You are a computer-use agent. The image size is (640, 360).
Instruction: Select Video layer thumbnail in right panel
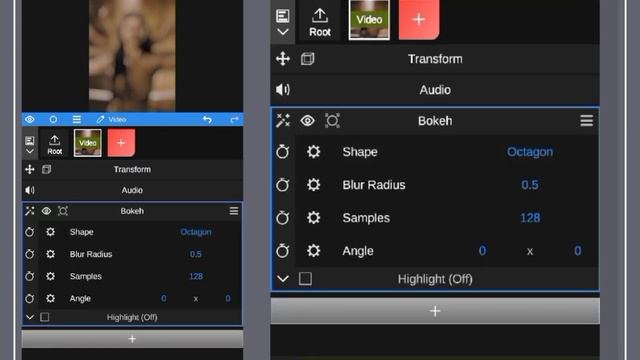[x=369, y=19]
